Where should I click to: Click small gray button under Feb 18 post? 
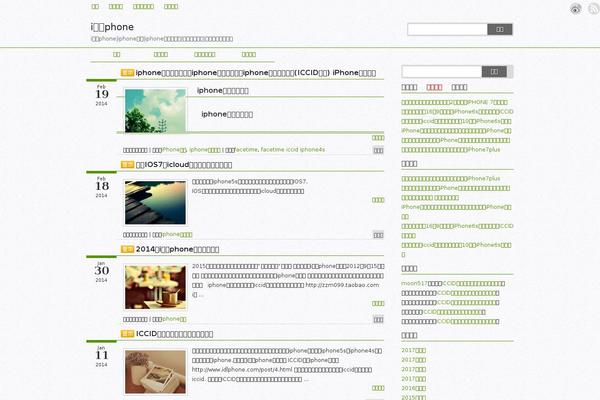coord(378,235)
